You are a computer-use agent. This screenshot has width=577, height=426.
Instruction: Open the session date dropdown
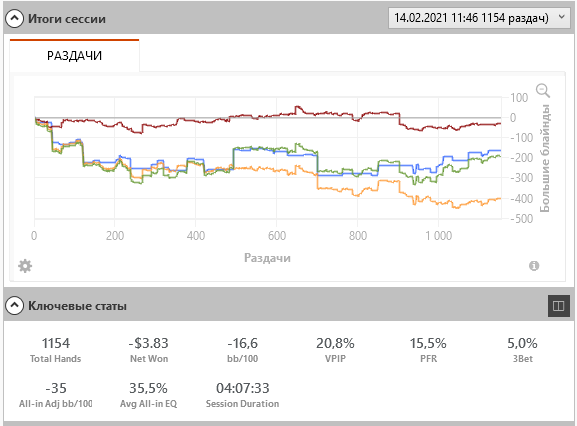point(479,18)
